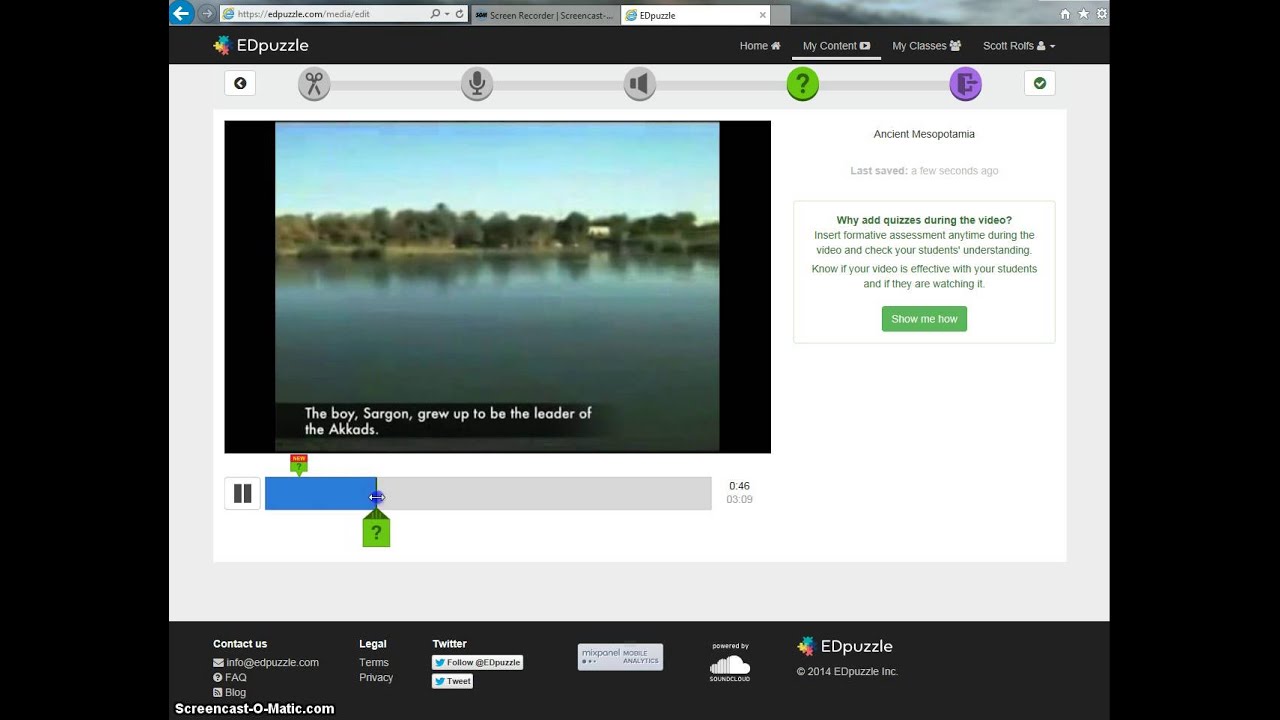
Task: Open browser favorites star
Action: (1083, 14)
